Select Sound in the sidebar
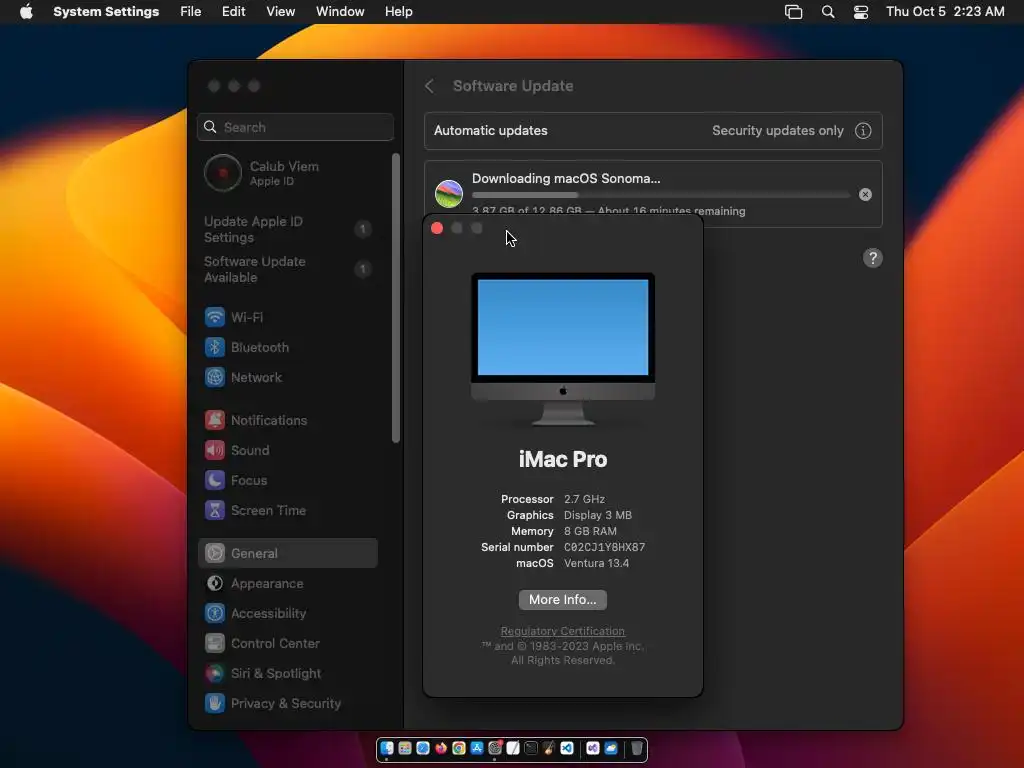Viewport: 1024px width, 768px height. click(x=287, y=451)
